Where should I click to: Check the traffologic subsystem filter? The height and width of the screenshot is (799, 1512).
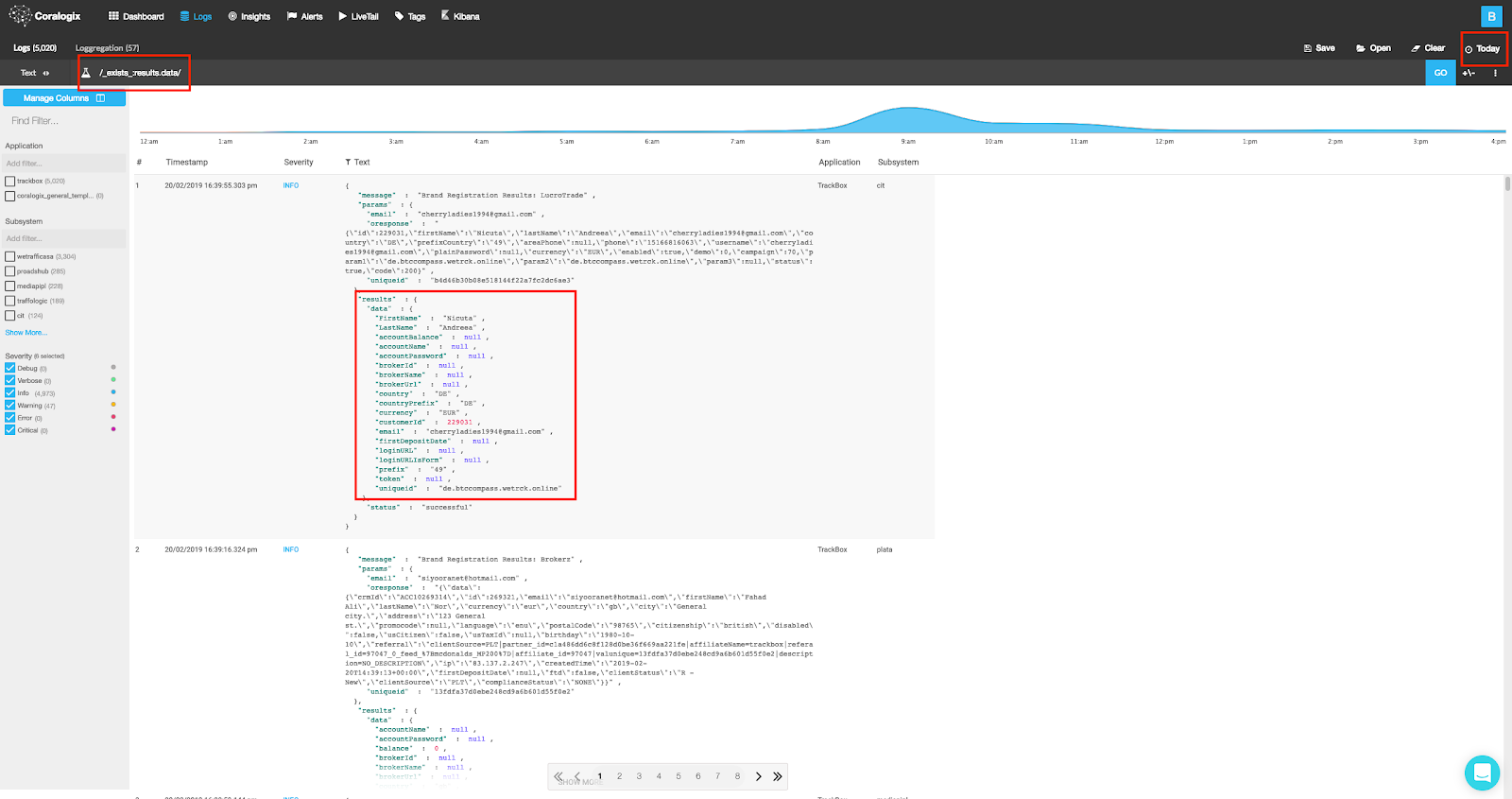pos(10,302)
